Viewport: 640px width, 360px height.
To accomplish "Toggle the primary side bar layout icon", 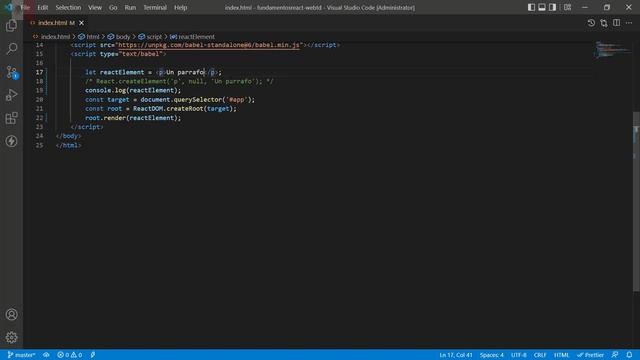I will tap(531, 7).
